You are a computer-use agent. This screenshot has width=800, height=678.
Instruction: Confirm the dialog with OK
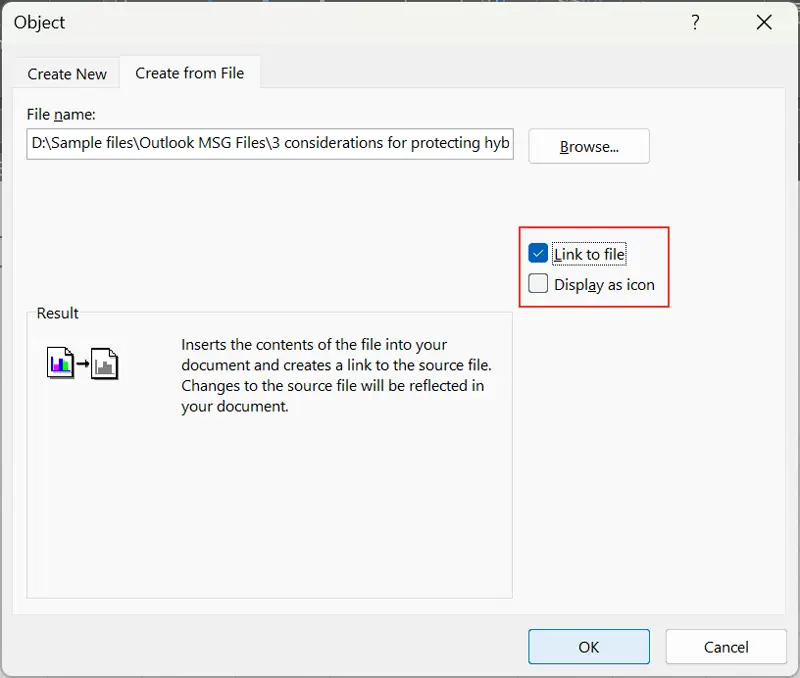[589, 647]
